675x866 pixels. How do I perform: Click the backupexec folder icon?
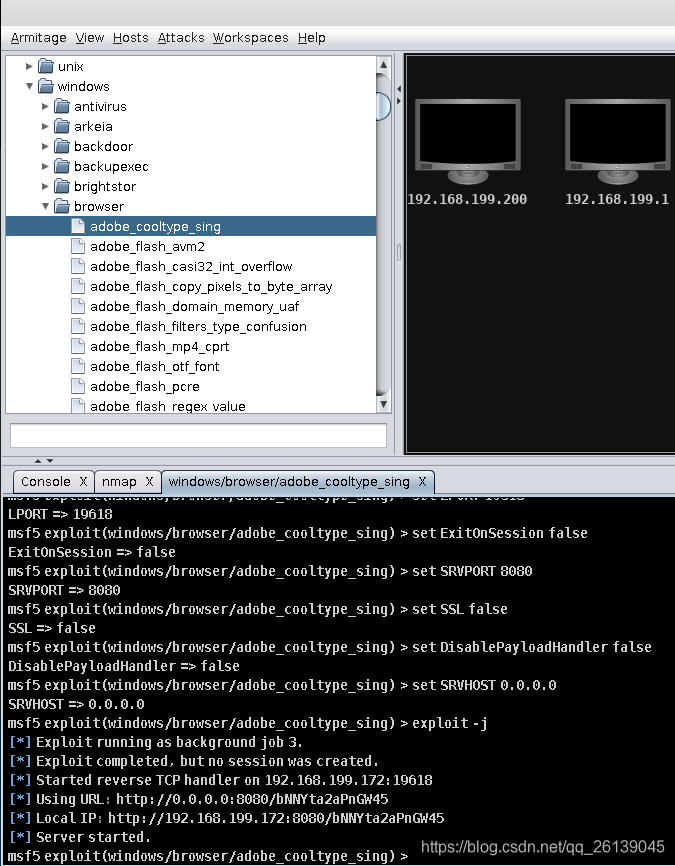(62, 166)
